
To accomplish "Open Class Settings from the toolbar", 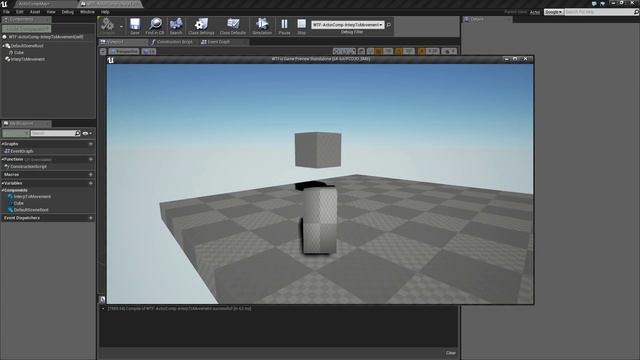I will pos(201,26).
